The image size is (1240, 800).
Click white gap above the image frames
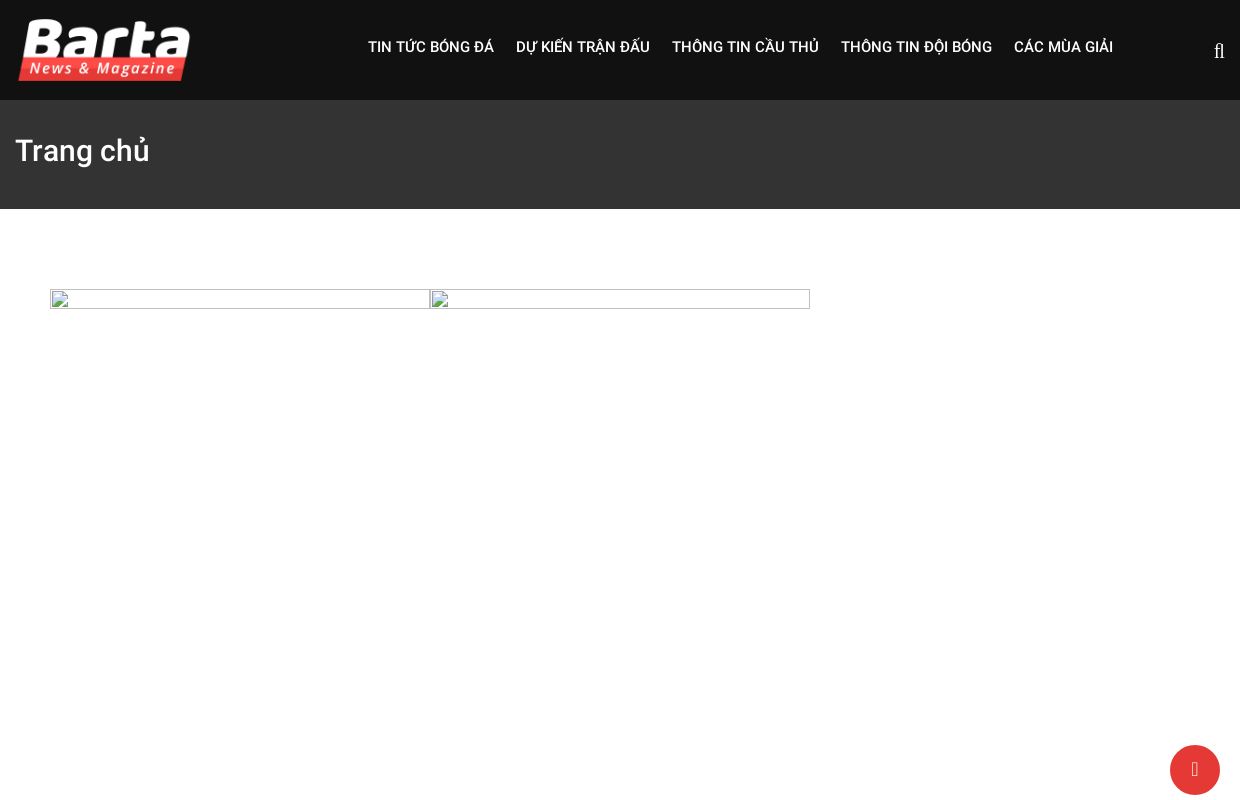pos(430,250)
